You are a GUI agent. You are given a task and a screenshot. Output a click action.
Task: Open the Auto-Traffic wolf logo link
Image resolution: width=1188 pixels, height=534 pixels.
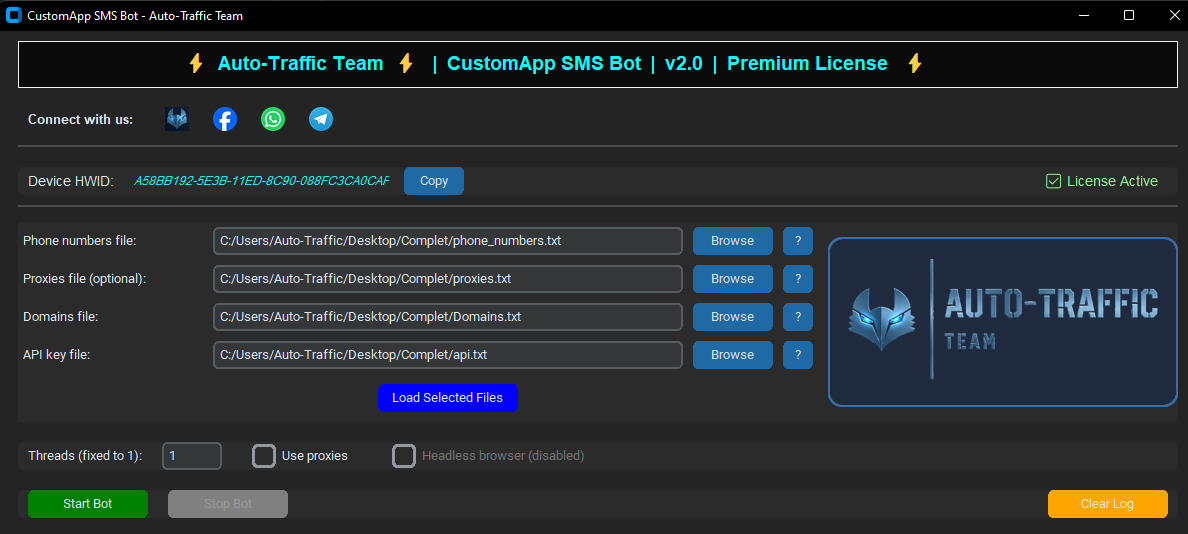click(177, 119)
